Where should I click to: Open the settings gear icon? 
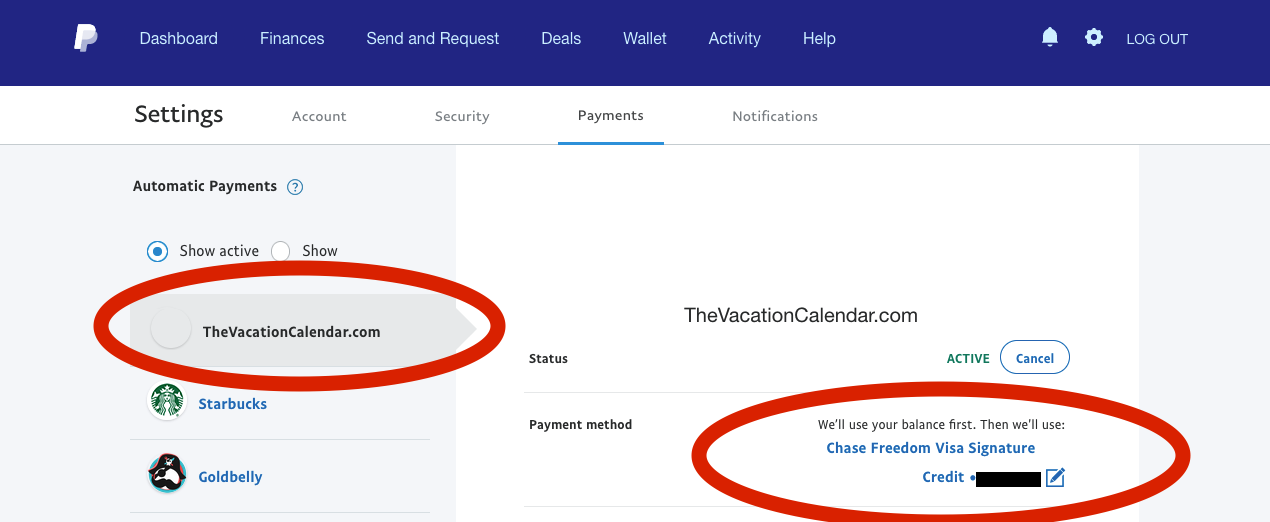coord(1094,38)
